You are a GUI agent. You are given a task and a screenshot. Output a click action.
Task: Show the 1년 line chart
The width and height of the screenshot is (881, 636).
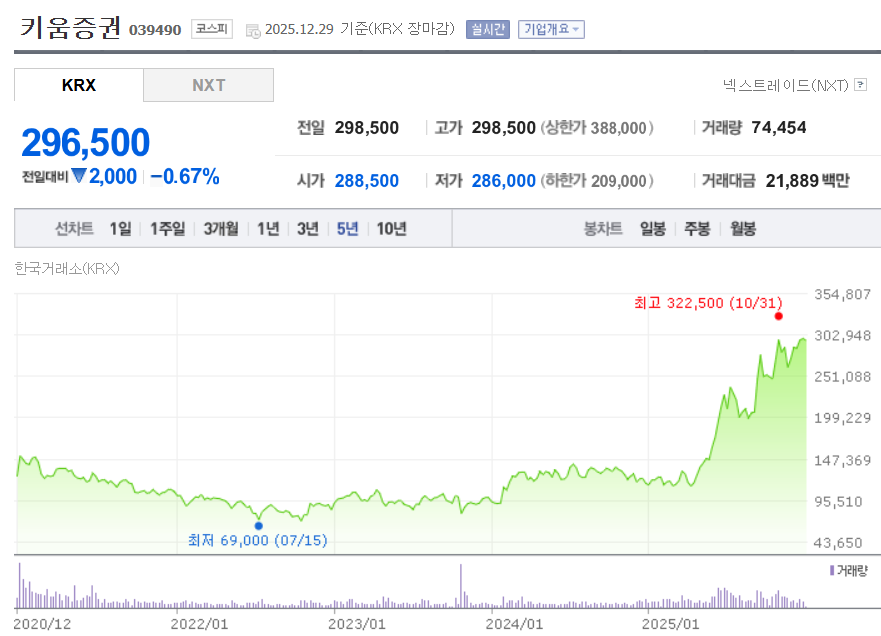268,229
